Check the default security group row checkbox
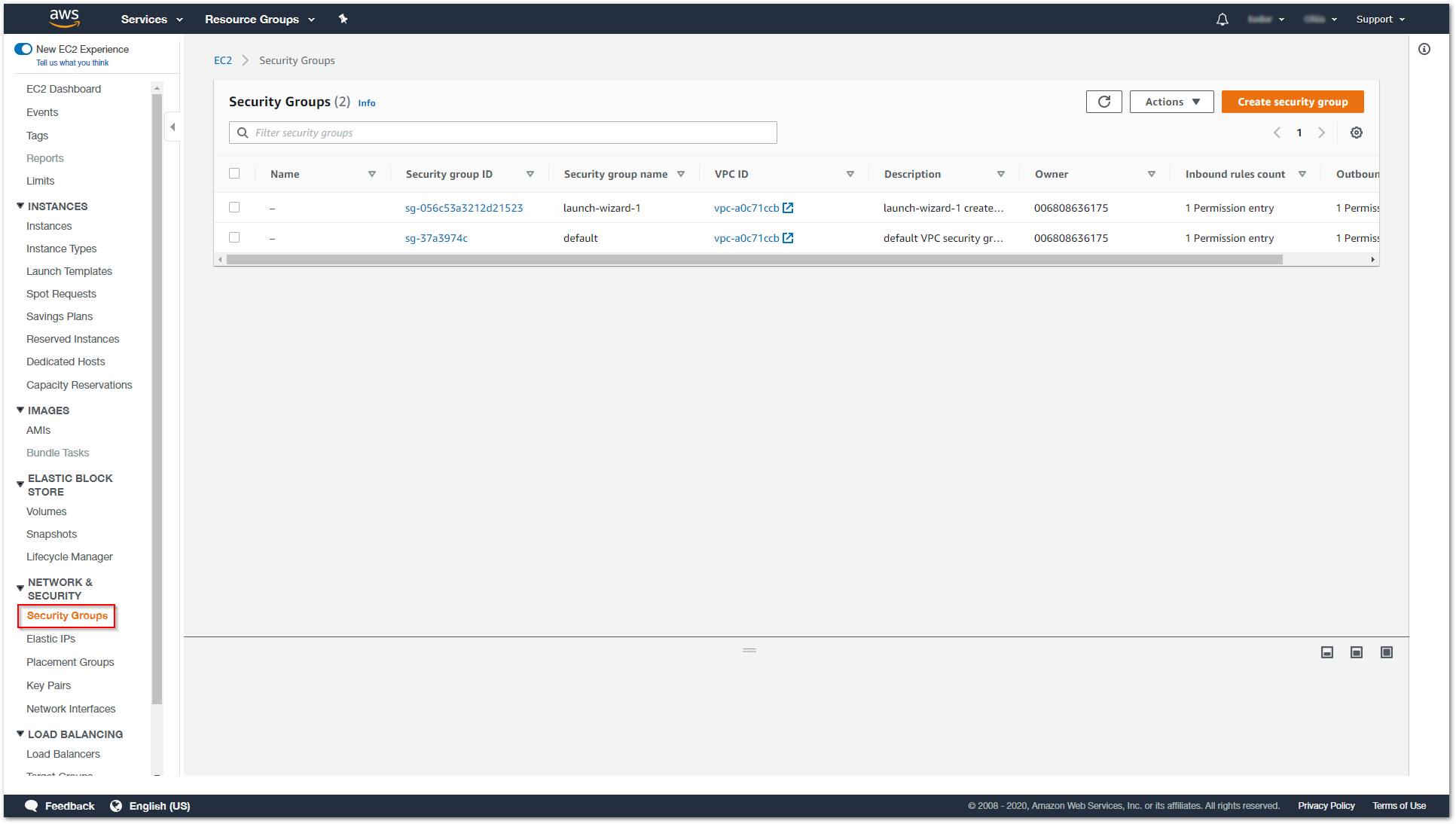The image size is (1456, 824). point(234,237)
